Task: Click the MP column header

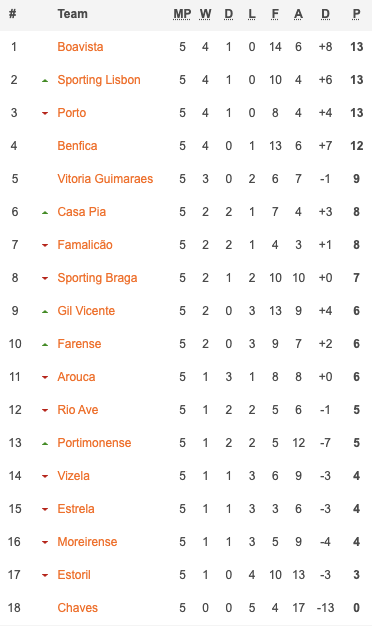Action: [182, 14]
